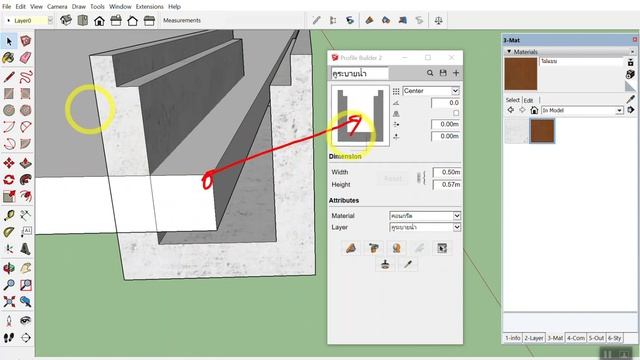Select the arrow Select tool
The height and width of the screenshot is (360, 640).
9,41
